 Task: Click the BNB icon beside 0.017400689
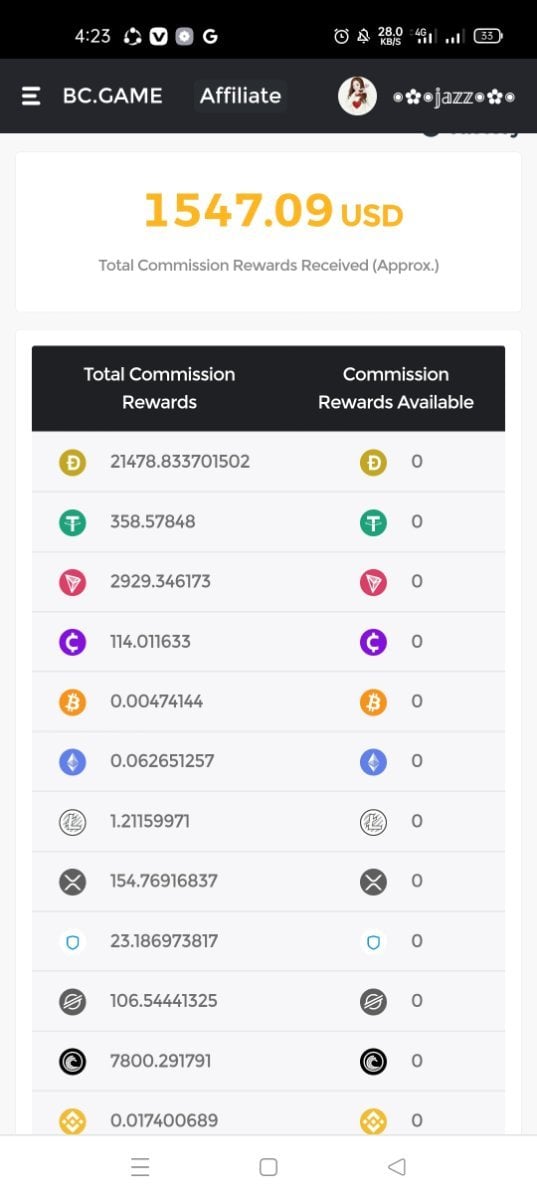point(73,1121)
